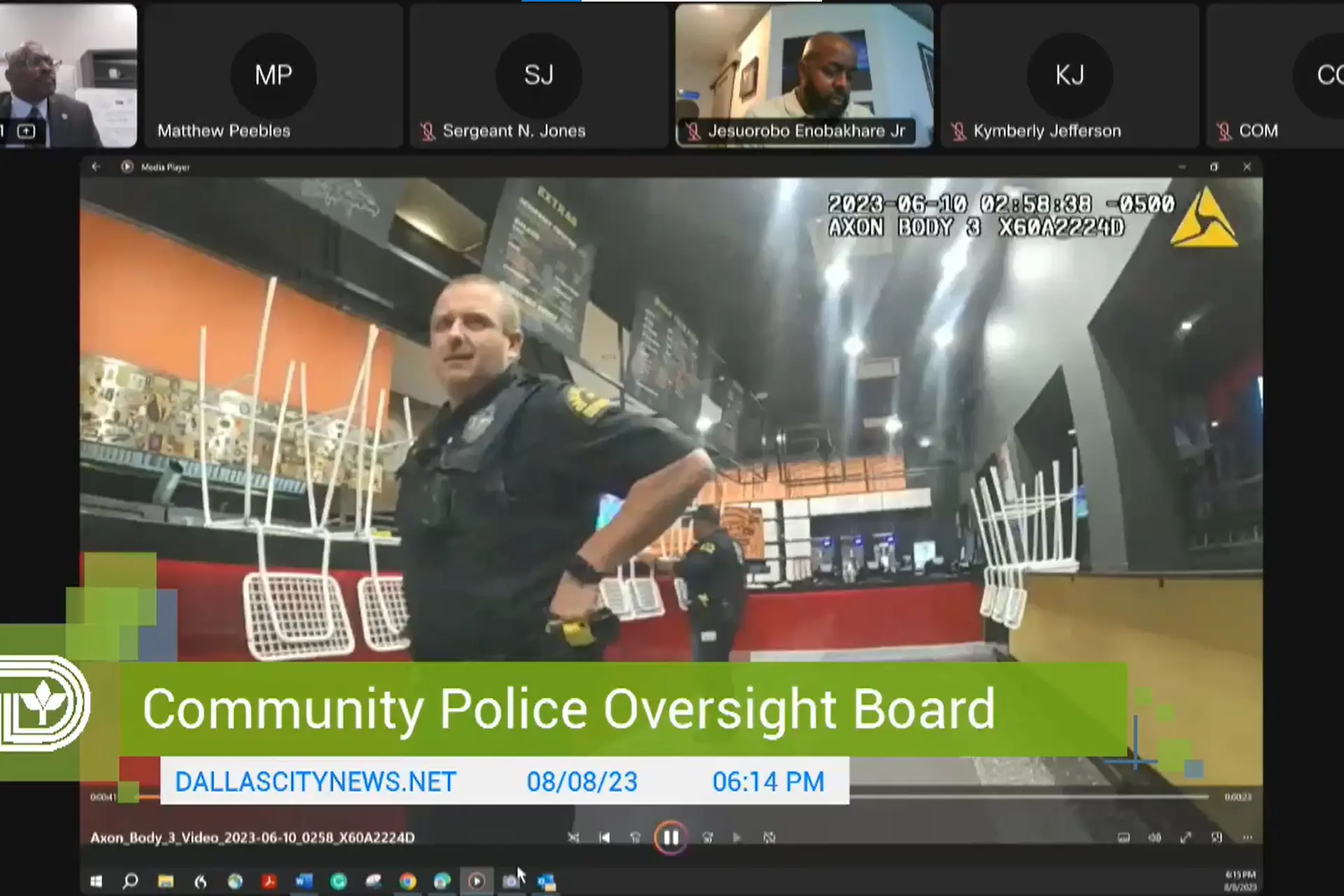Enter fullscreen mode in Media Player
The height and width of the screenshot is (896, 1344).
pyautogui.click(x=1185, y=837)
